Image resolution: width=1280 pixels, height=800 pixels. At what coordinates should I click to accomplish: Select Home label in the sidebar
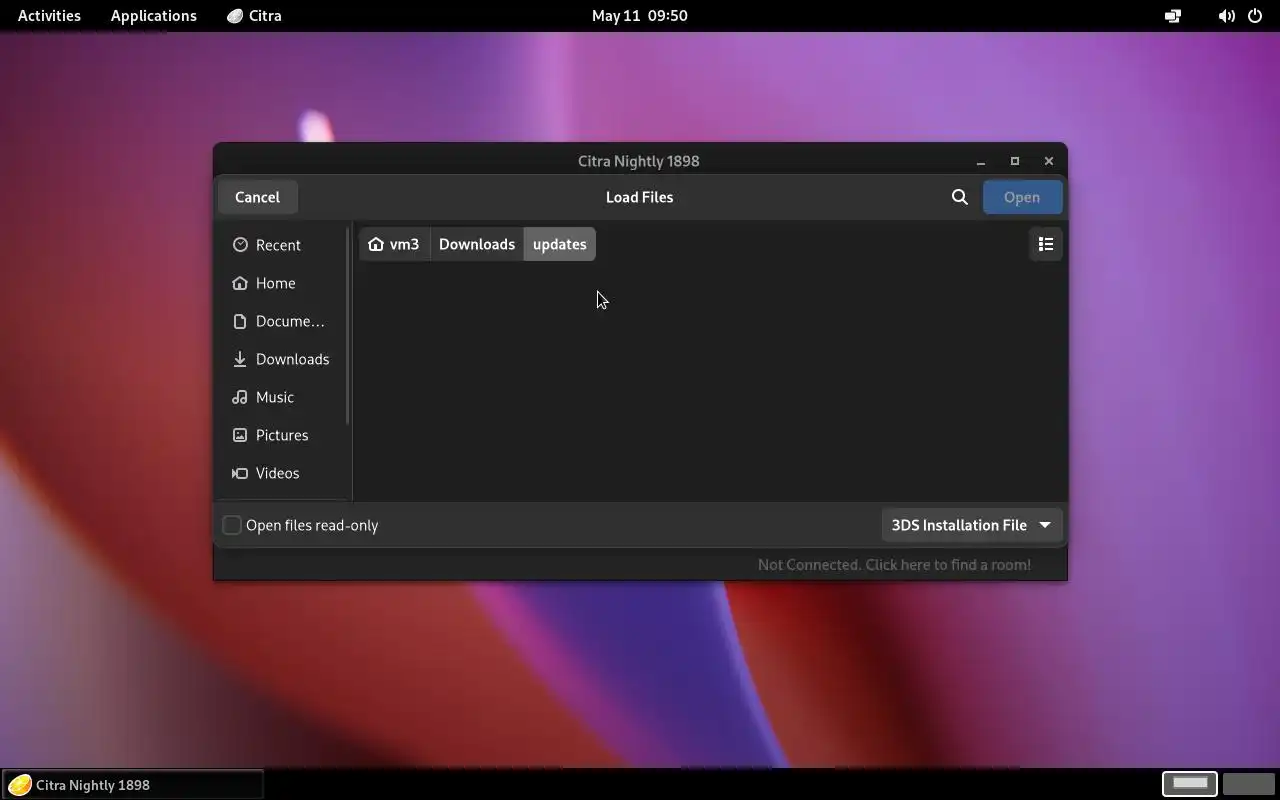(275, 283)
